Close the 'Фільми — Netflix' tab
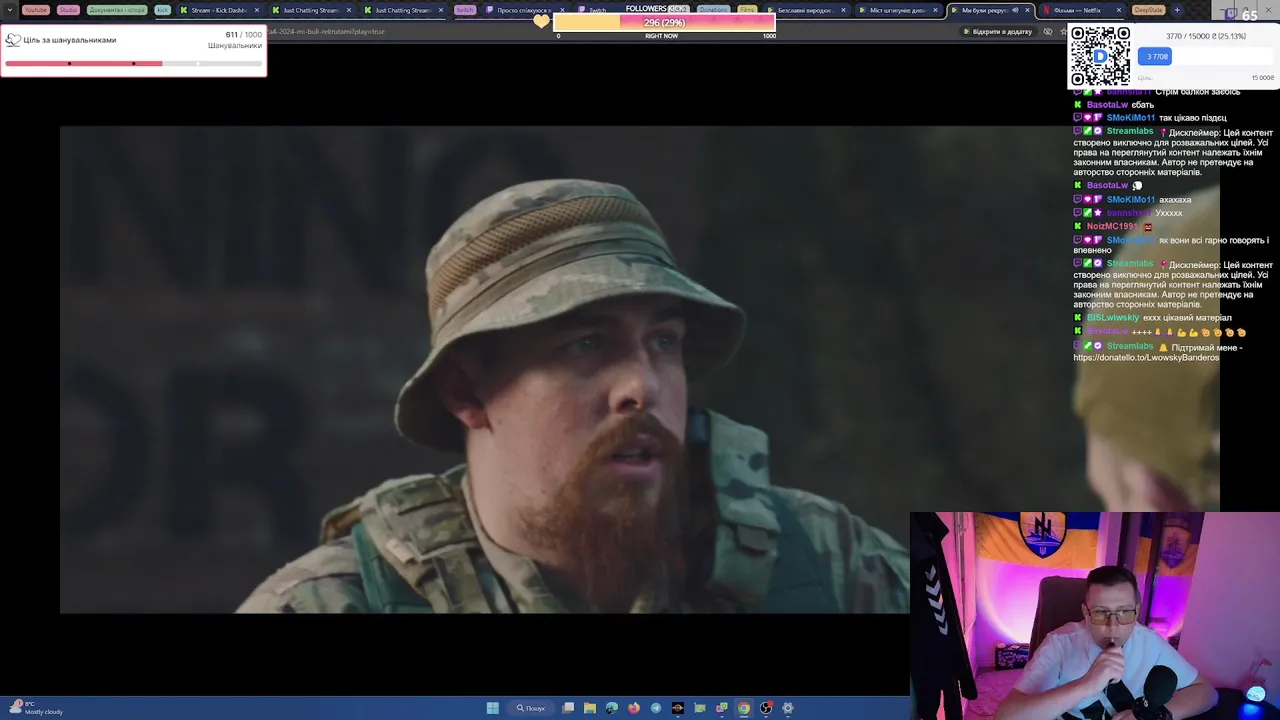1280x720 pixels. [x=1119, y=10]
